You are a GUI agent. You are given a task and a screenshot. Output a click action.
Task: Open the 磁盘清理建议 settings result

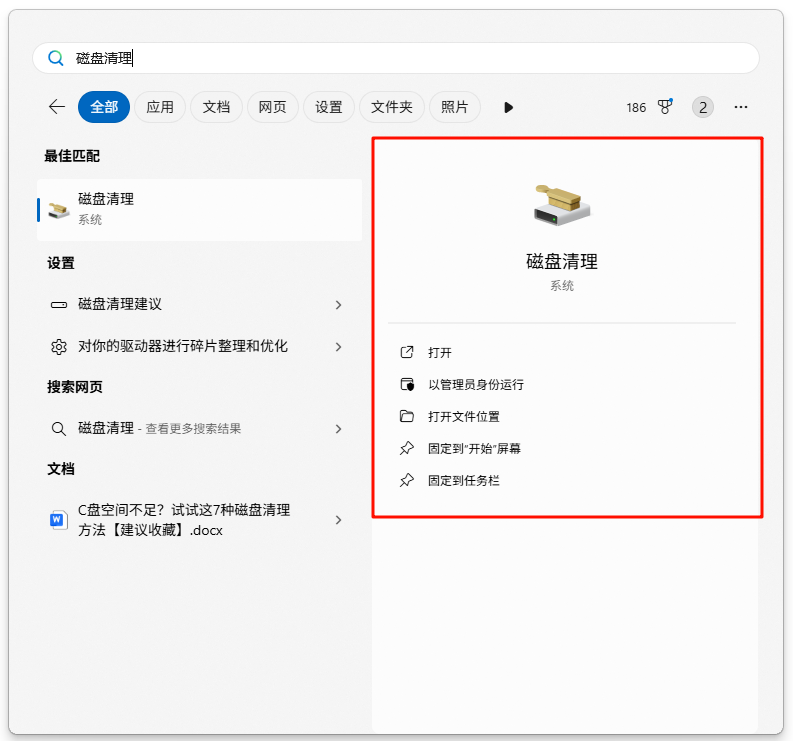tap(200, 304)
